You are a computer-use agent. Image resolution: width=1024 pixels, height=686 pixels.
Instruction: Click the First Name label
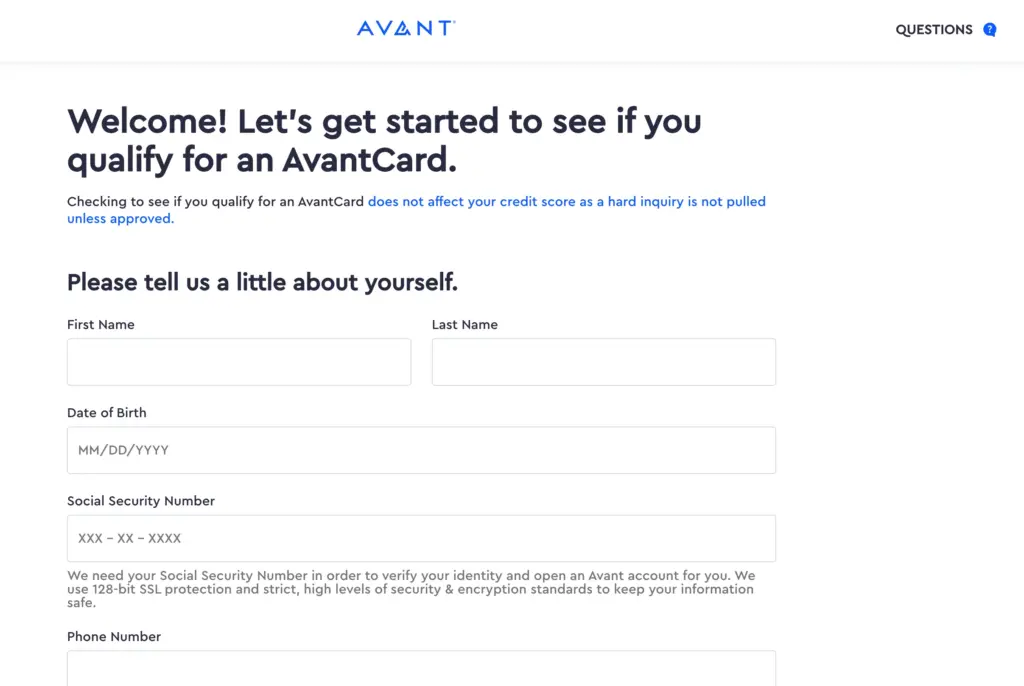point(100,324)
